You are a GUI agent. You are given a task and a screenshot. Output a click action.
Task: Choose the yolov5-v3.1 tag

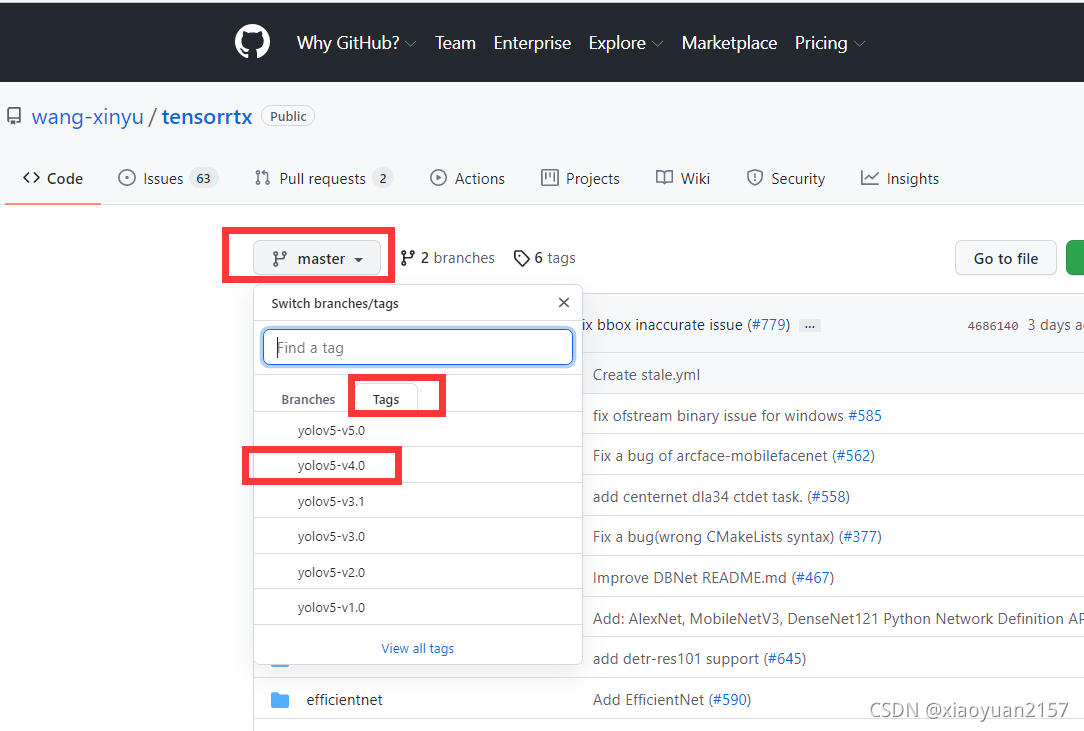418,501
